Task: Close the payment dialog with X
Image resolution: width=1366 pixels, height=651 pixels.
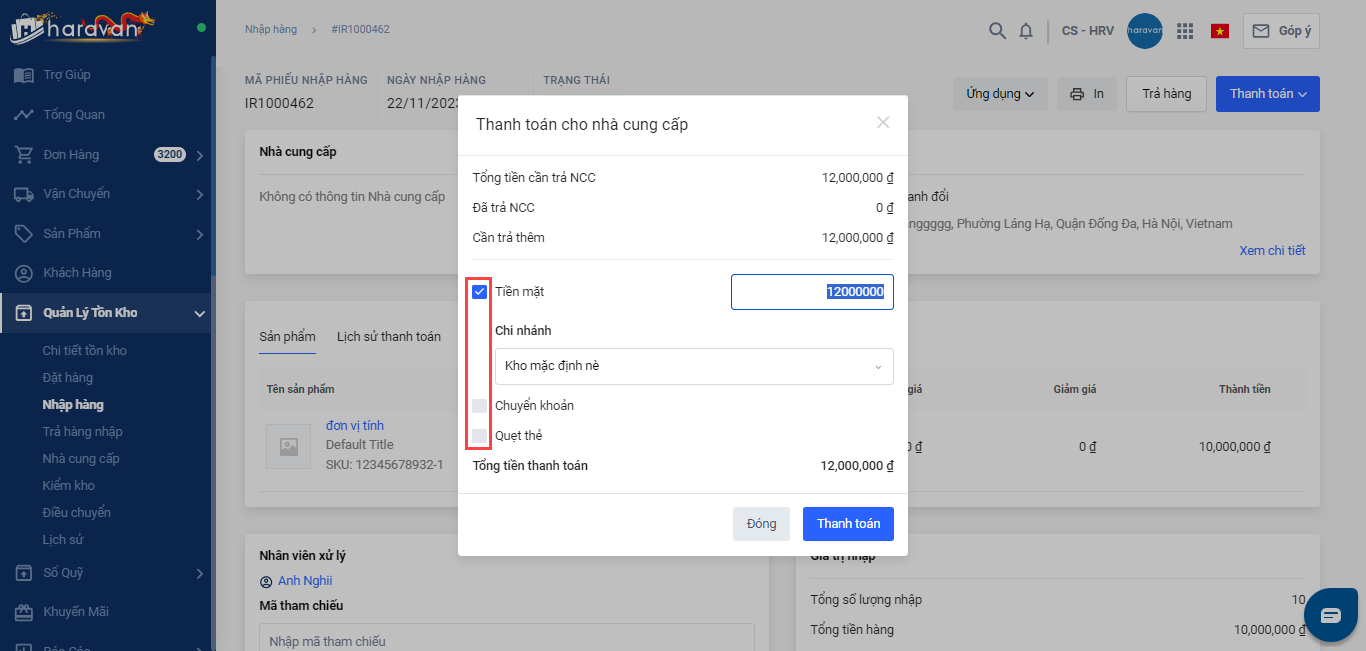Action: pos(883,122)
